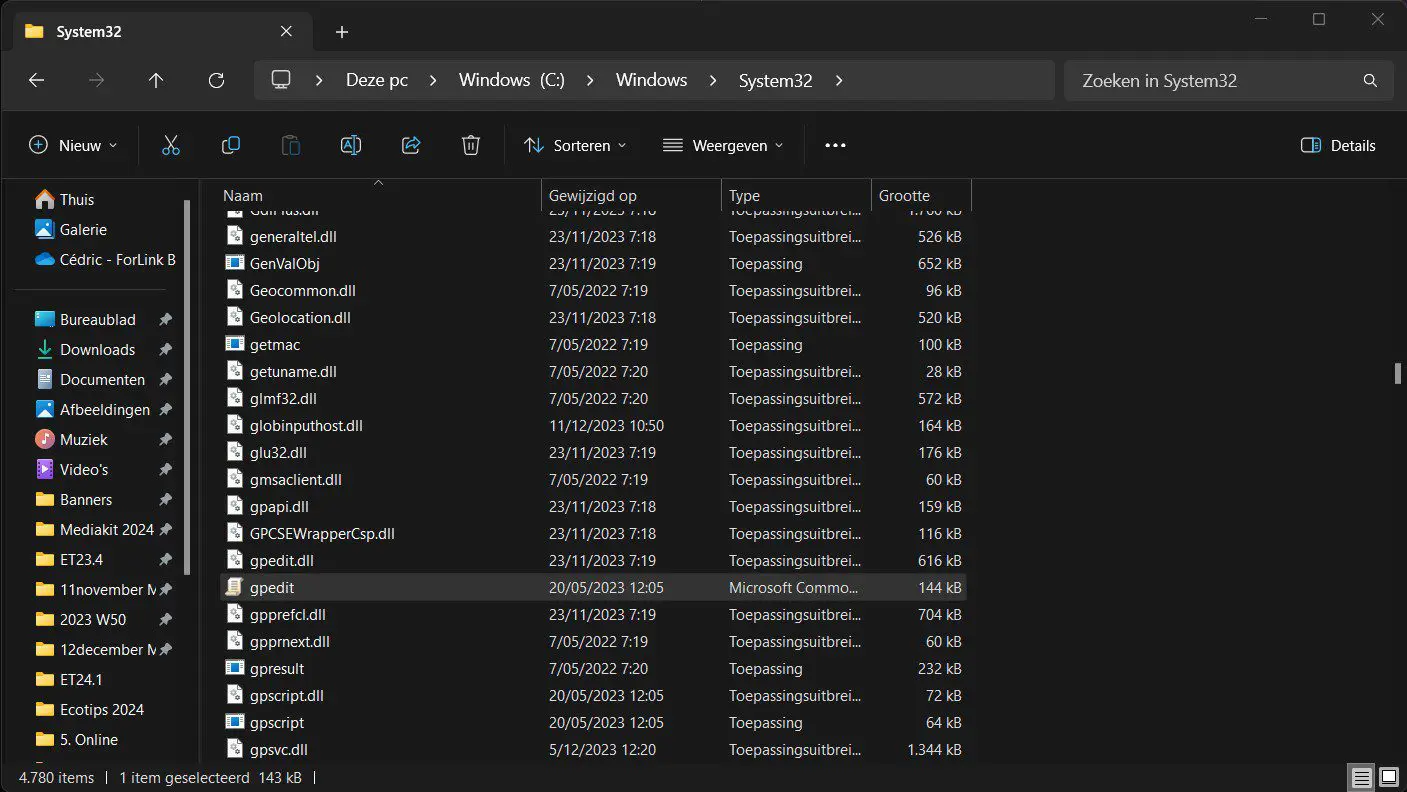Expand chevron after Windows (C:) in breadcrumb
Image resolution: width=1407 pixels, height=792 pixels.
click(590, 81)
